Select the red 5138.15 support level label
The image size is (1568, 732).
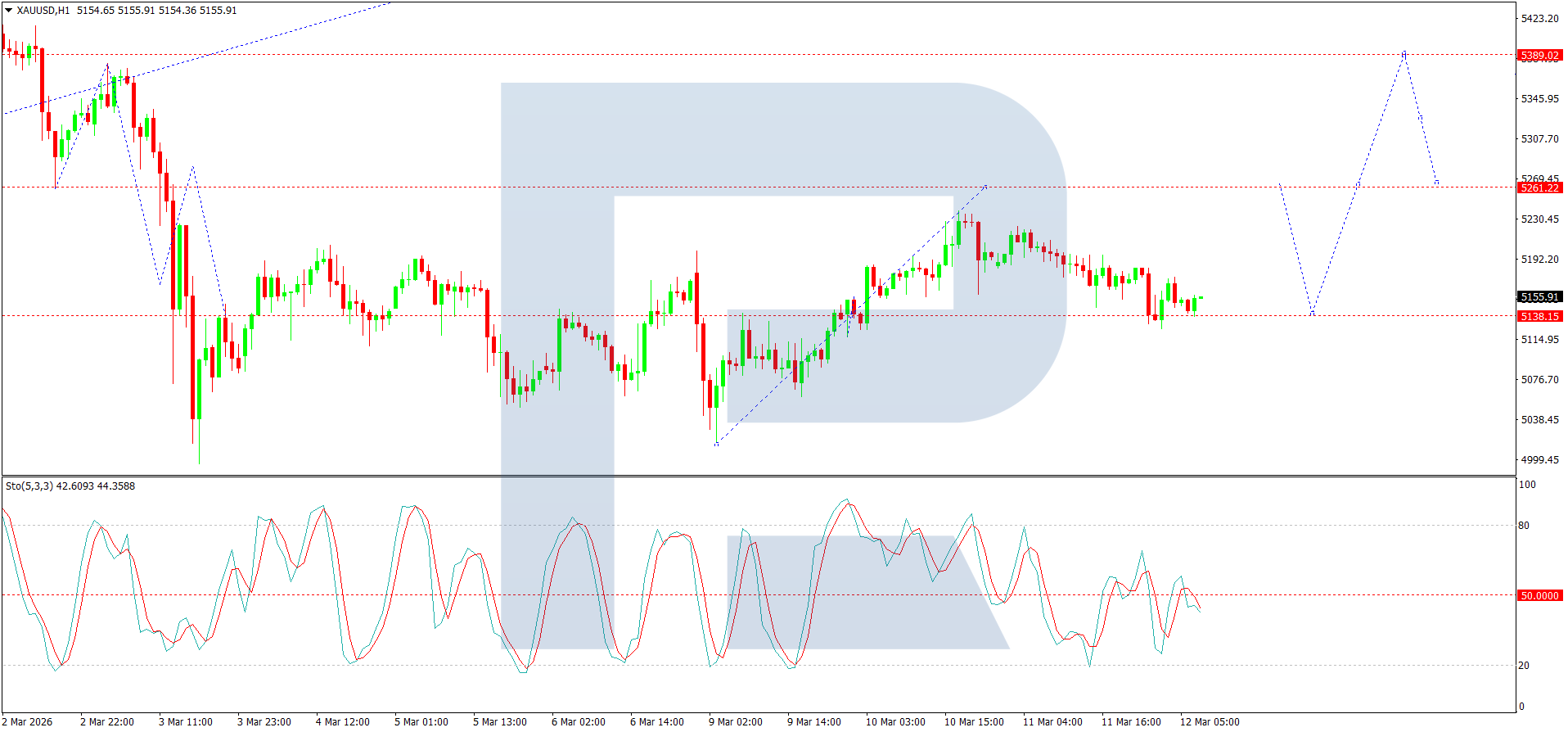click(1539, 316)
